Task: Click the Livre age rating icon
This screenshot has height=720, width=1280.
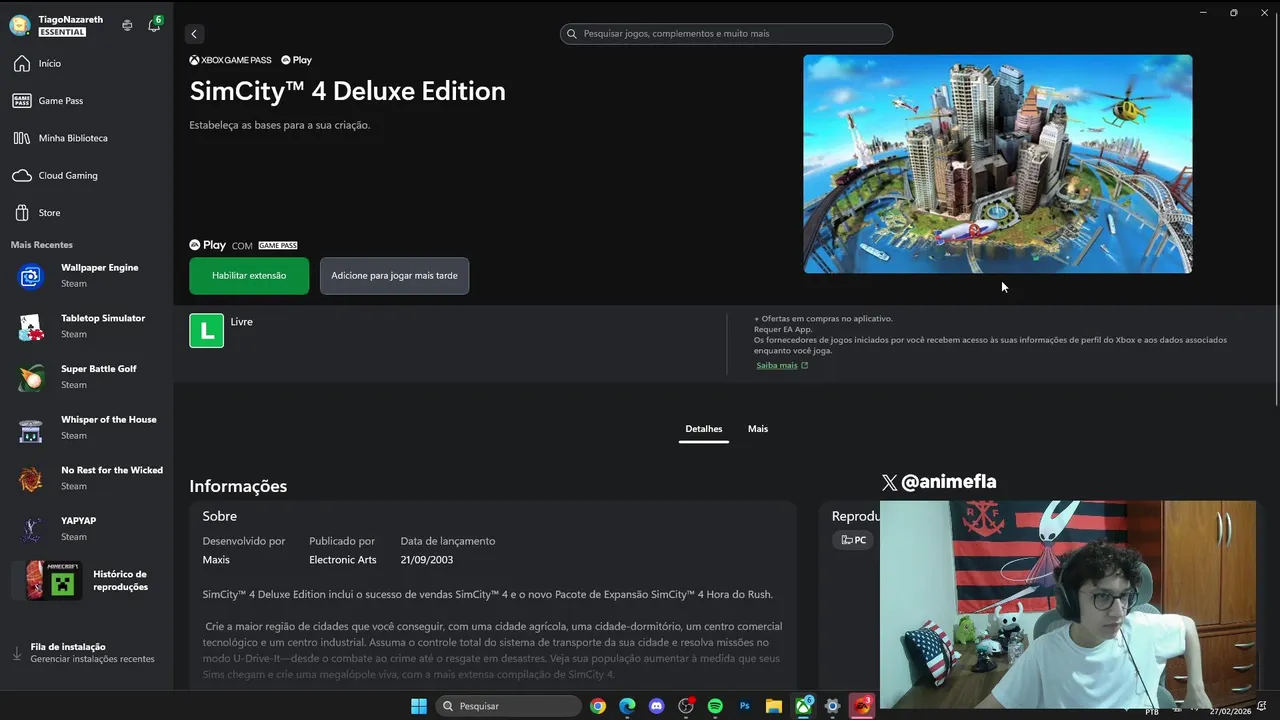Action: coord(206,331)
